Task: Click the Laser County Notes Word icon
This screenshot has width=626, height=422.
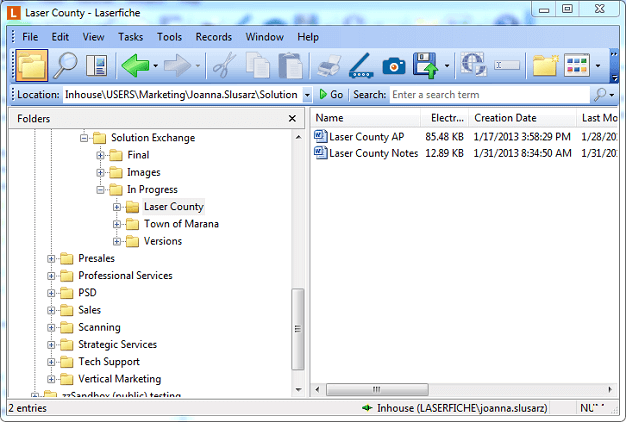Action: [x=321, y=153]
